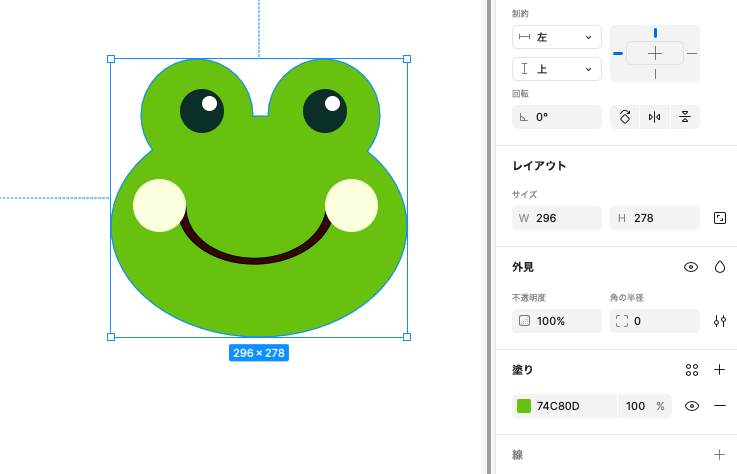Click the rotation field showing 0°
Screen dimensions: 737x474
click(x=556, y=117)
